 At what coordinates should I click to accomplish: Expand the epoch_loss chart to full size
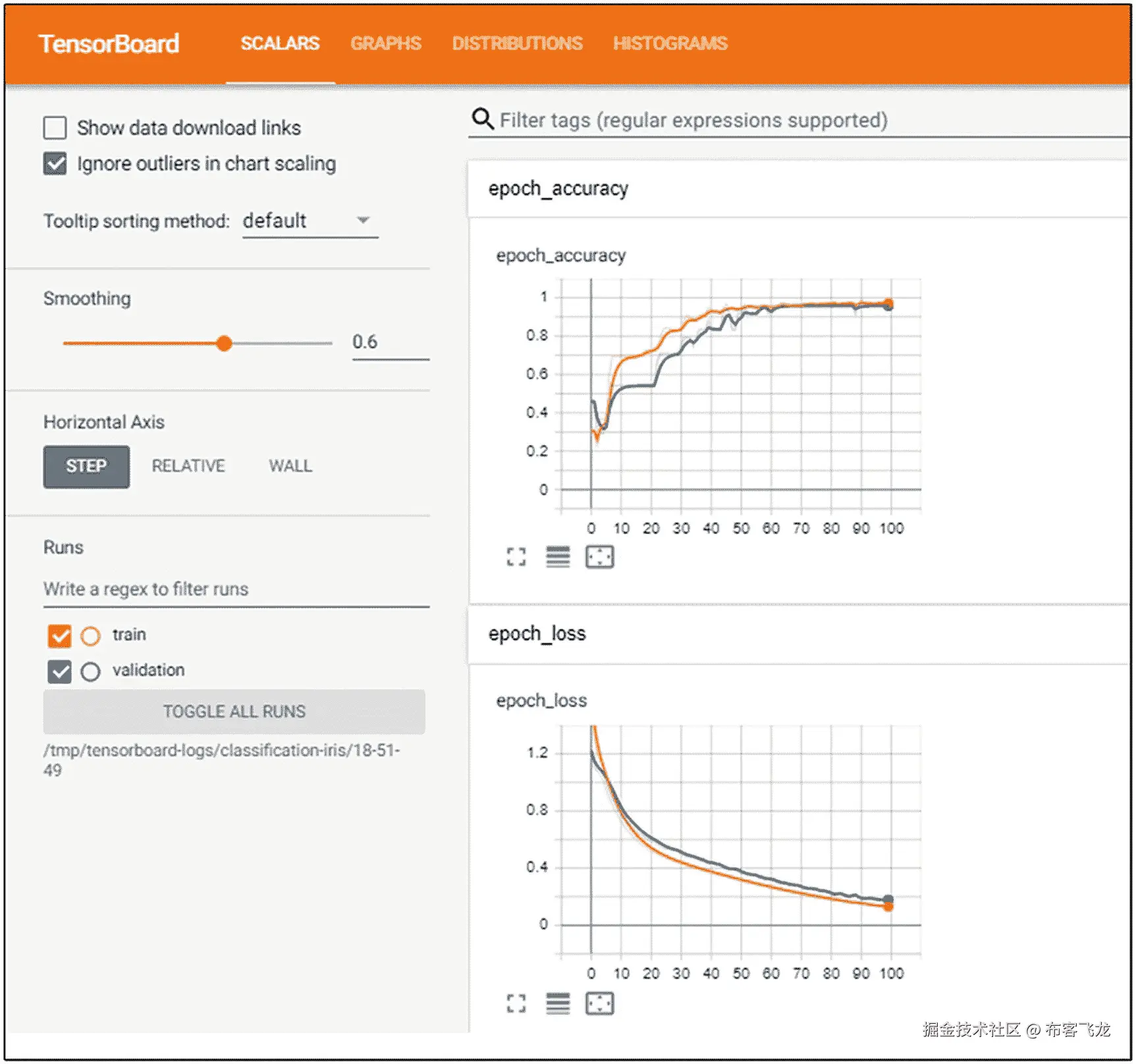point(516,1003)
